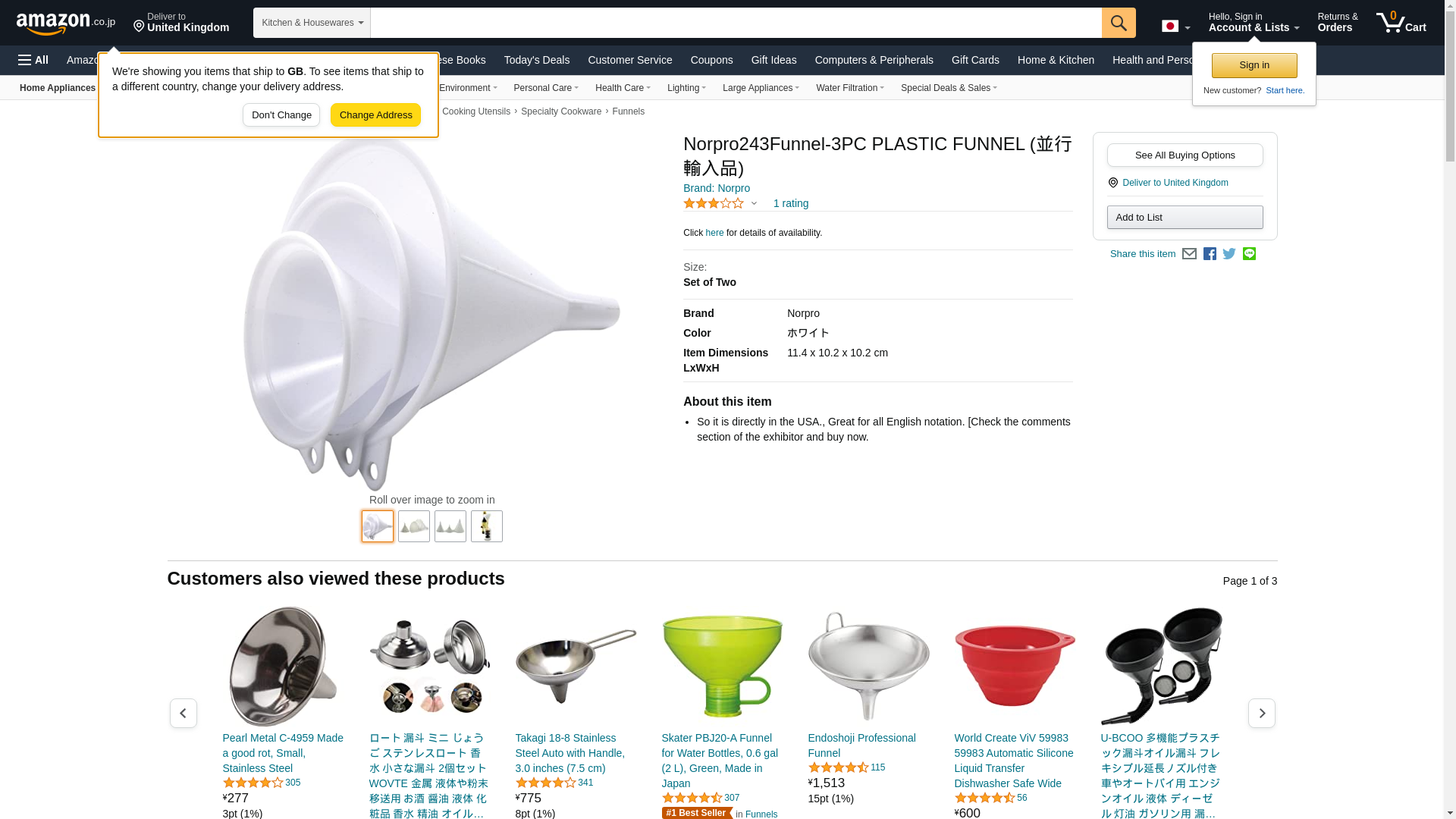Open the Personal Care submenu

pos(546,88)
